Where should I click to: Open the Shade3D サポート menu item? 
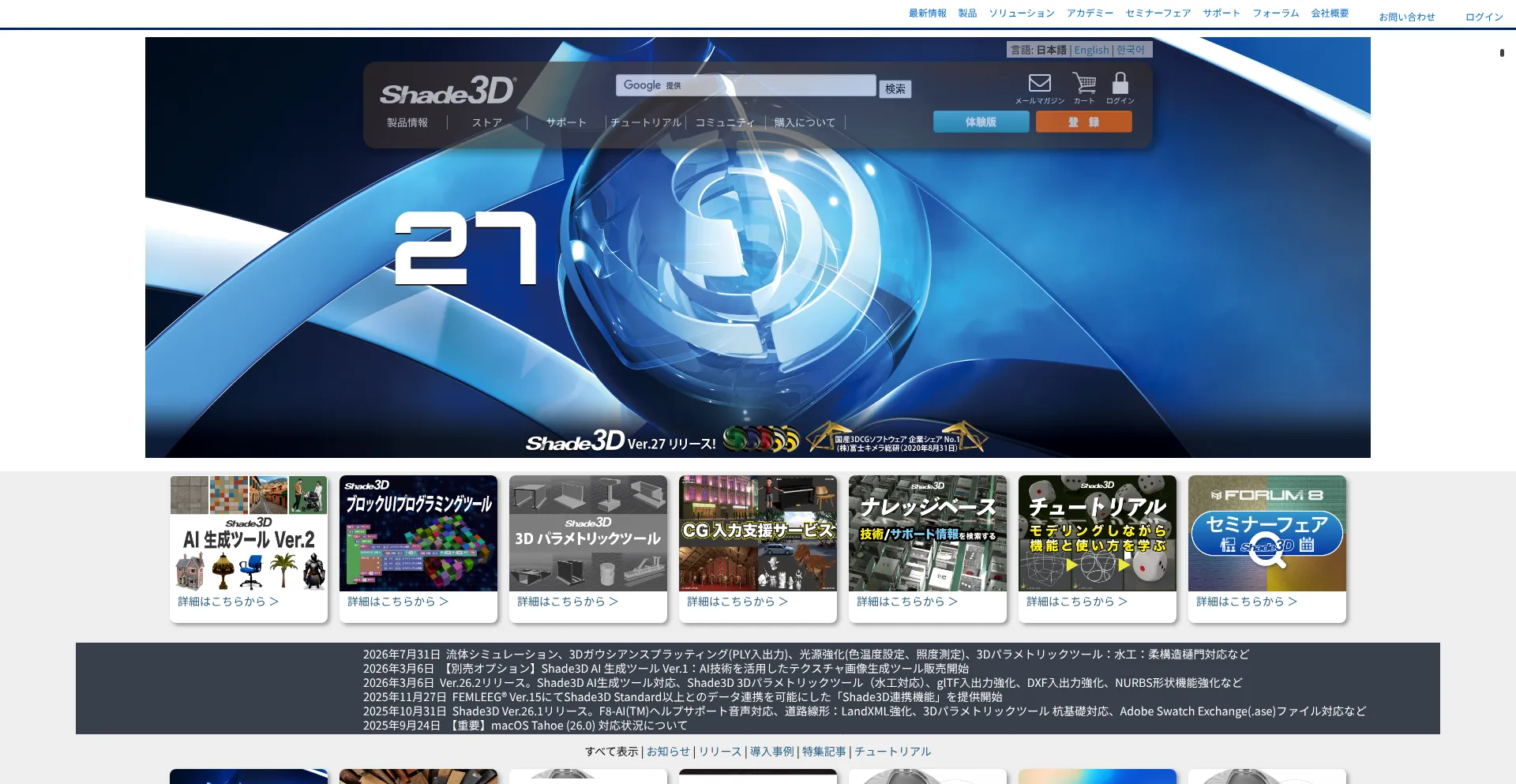click(x=566, y=122)
